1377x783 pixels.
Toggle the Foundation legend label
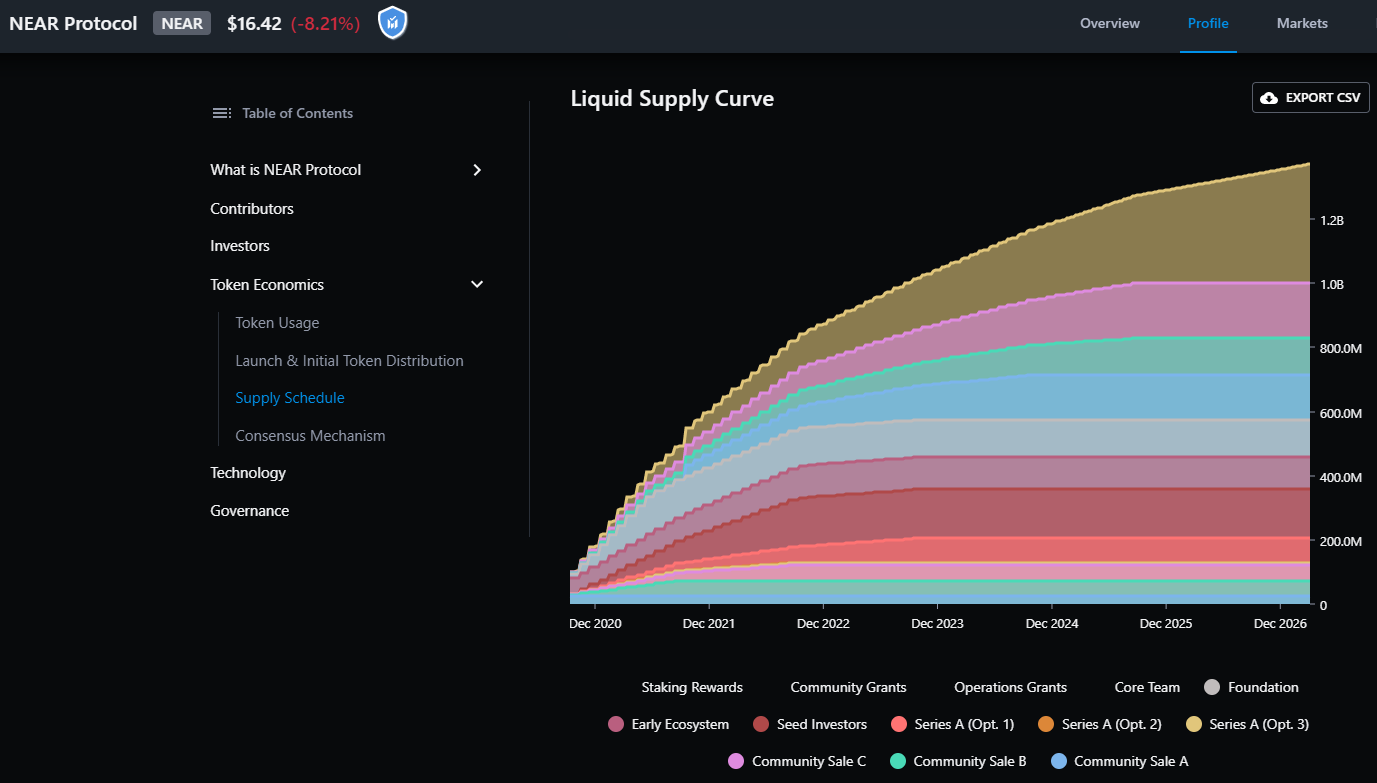(x=1263, y=687)
